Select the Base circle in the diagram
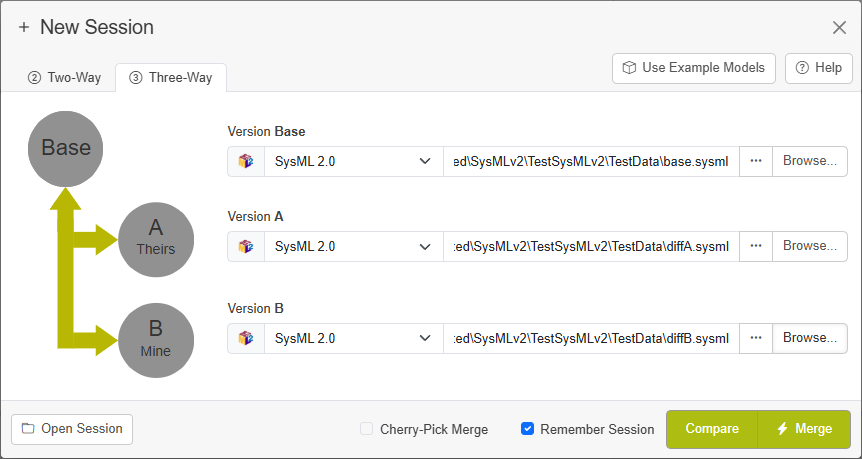The width and height of the screenshot is (862, 459). click(x=65, y=149)
